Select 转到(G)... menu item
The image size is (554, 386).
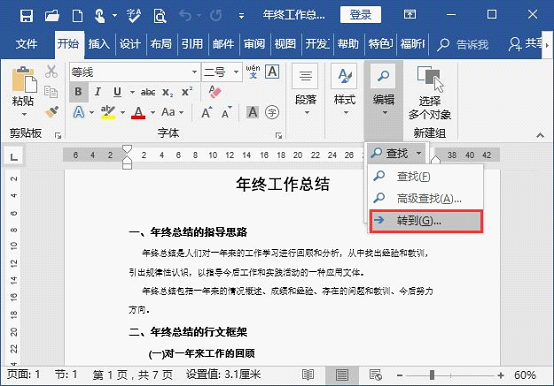425,221
